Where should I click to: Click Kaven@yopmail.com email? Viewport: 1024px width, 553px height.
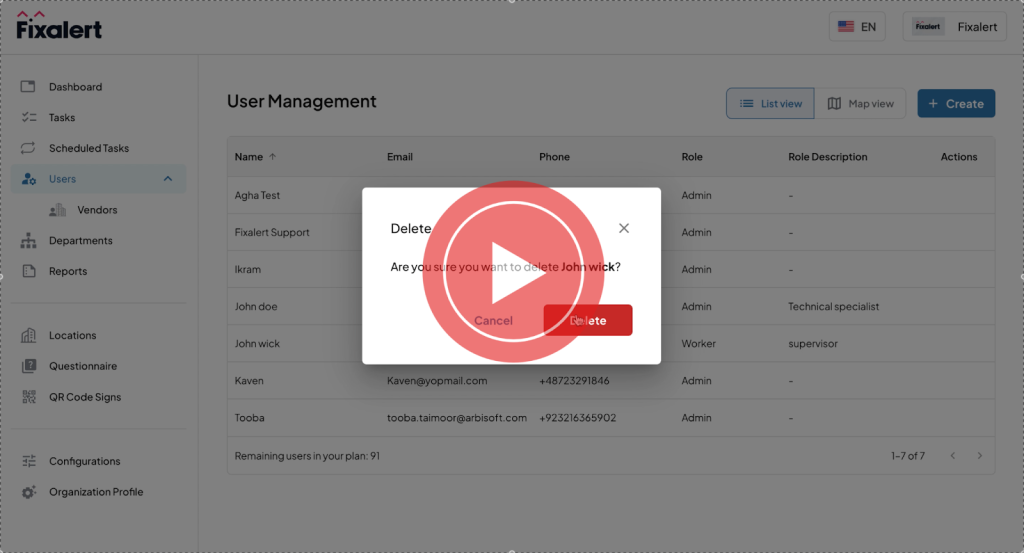(x=437, y=381)
